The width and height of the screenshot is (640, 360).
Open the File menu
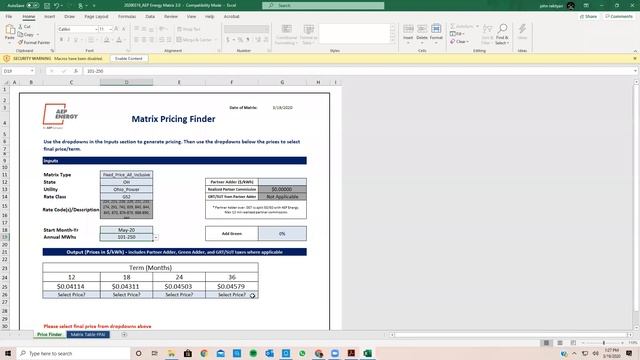pyautogui.click(x=9, y=17)
